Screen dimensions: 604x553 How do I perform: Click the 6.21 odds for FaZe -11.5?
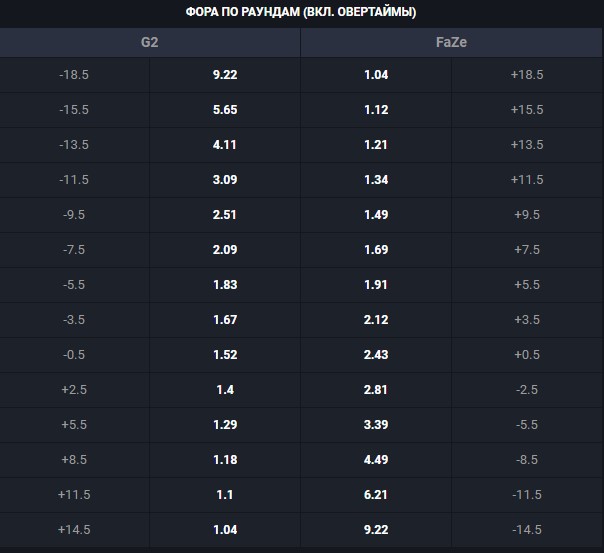(376, 495)
